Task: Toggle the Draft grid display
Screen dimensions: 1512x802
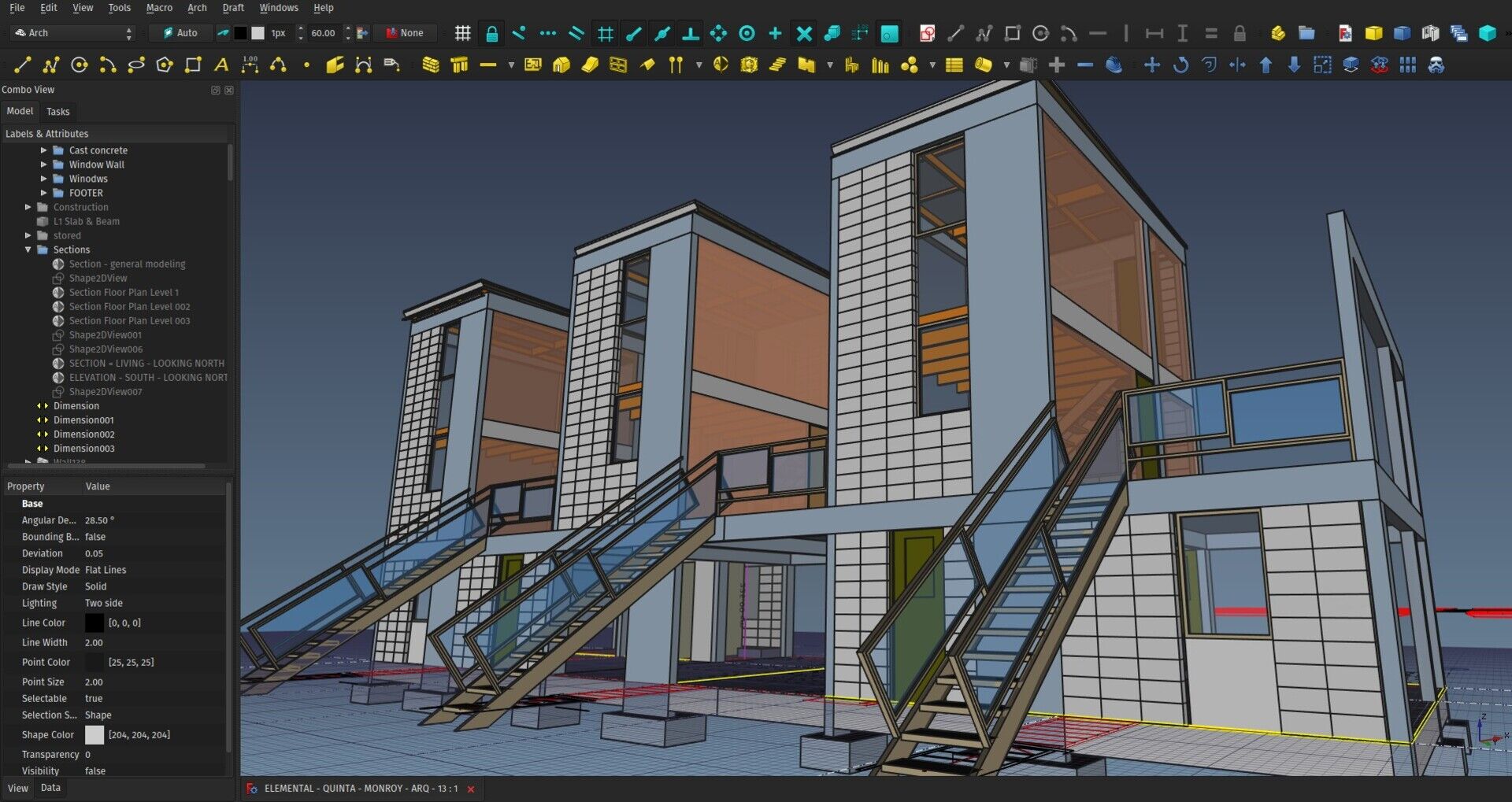Action: click(463, 33)
